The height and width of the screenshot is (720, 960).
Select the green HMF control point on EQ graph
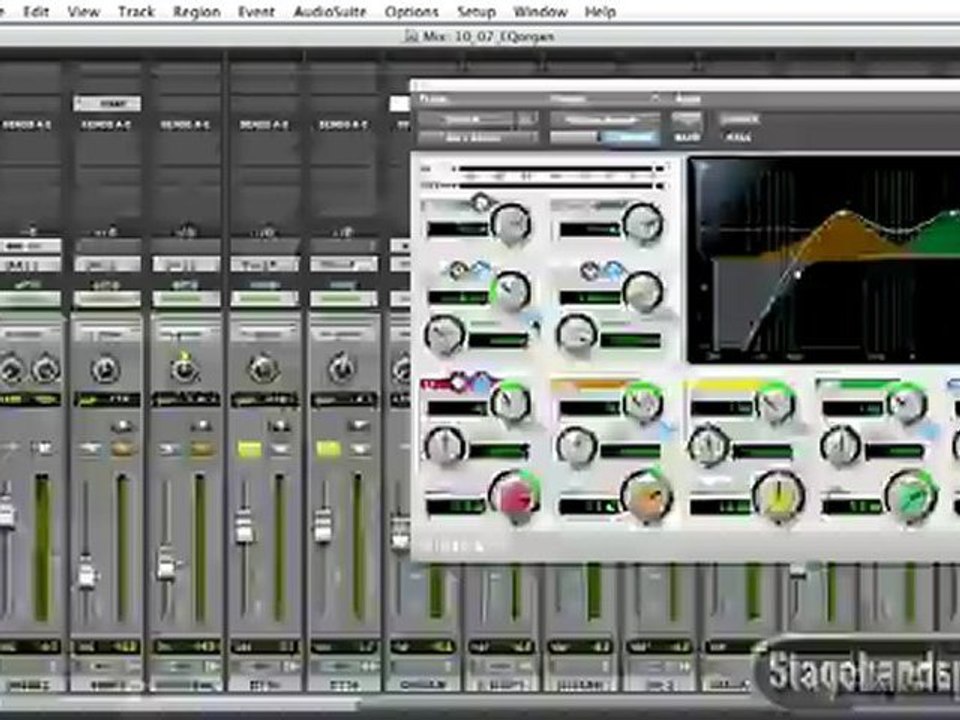tap(953, 213)
